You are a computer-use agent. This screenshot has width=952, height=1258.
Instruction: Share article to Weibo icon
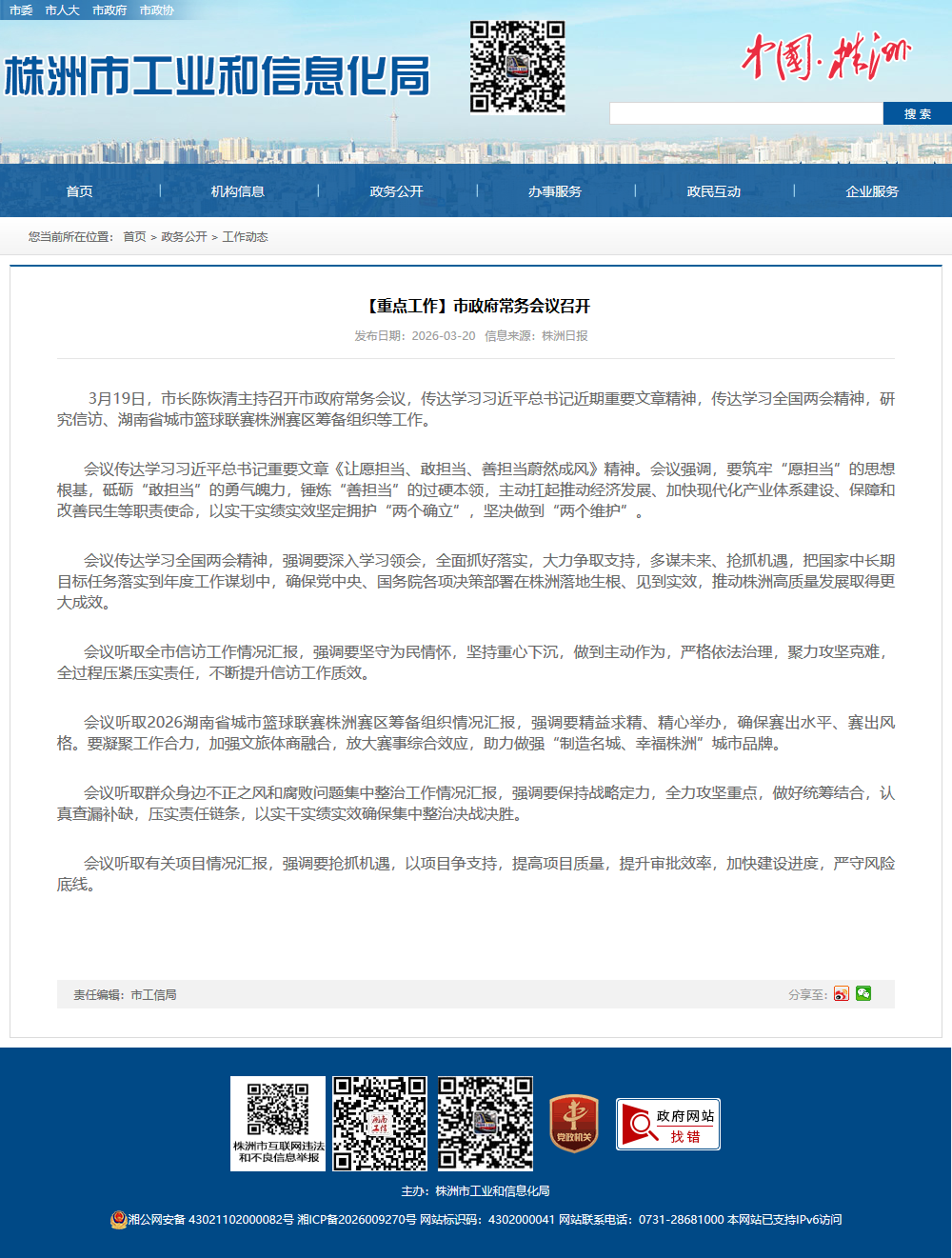pyautogui.click(x=841, y=994)
